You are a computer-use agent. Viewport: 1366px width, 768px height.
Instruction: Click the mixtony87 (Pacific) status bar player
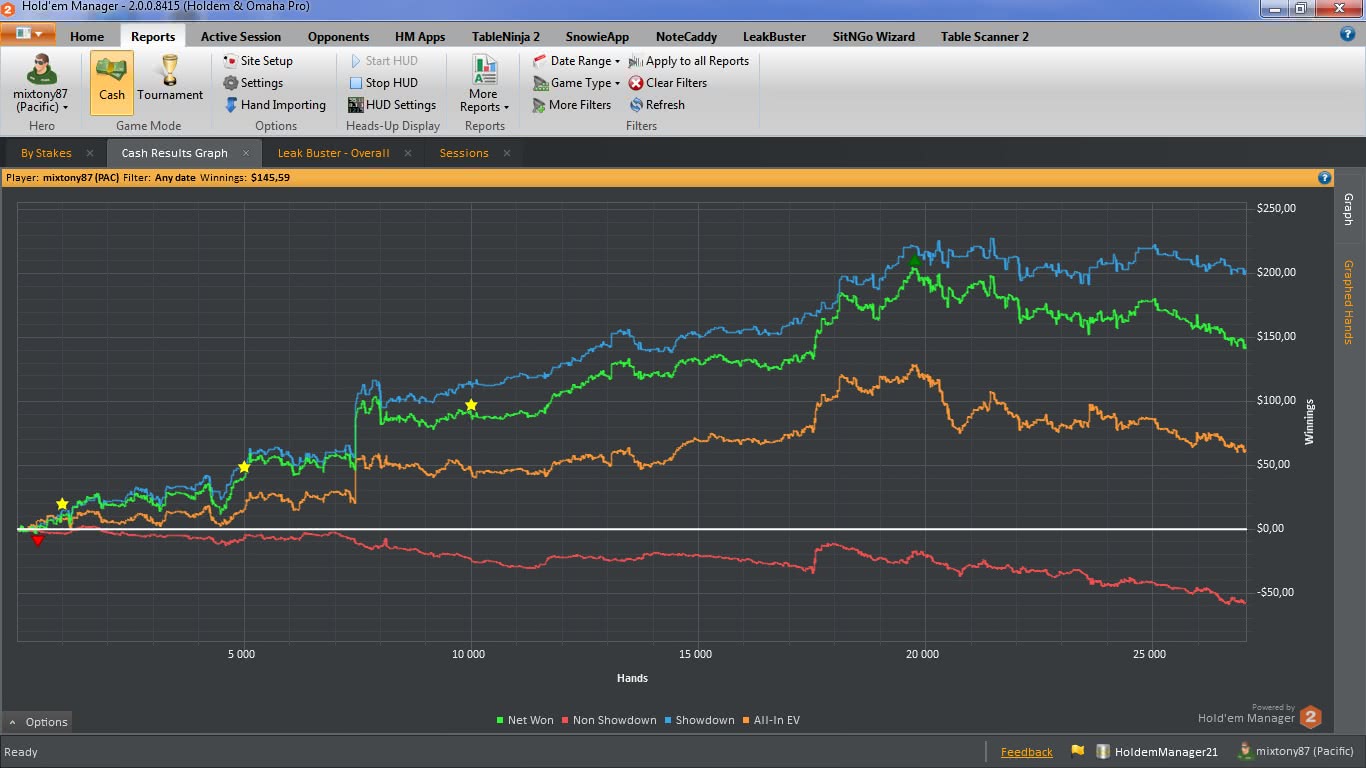pyautogui.click(x=1296, y=752)
